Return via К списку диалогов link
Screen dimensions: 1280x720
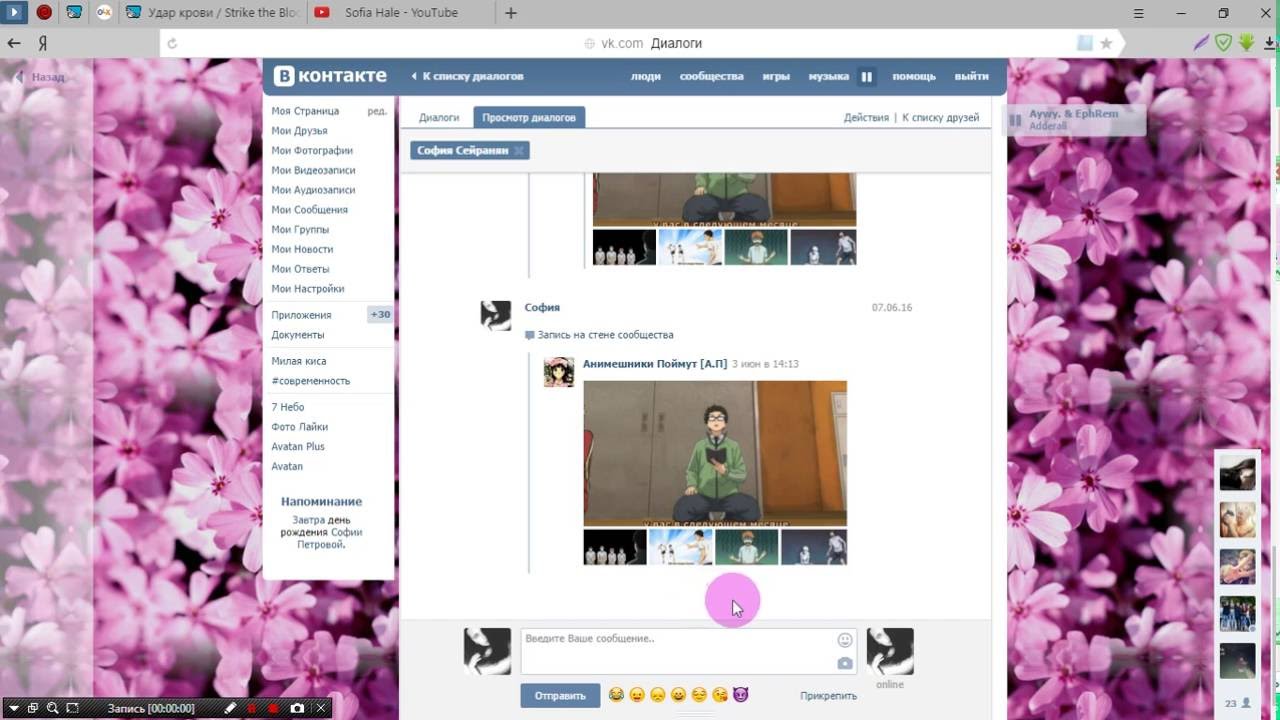[x=467, y=76]
